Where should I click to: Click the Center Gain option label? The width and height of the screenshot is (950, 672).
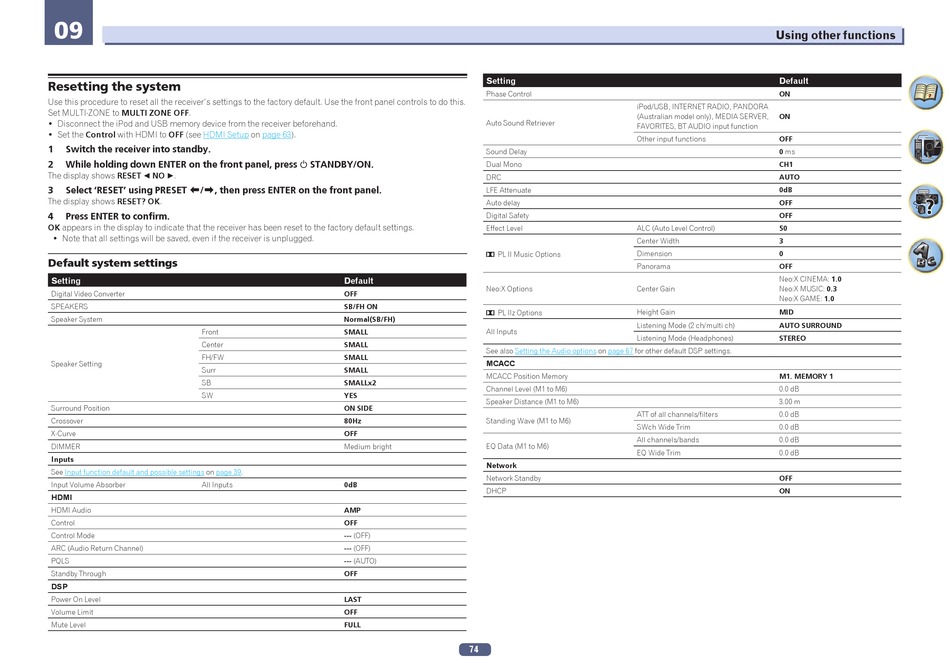(x=656, y=288)
